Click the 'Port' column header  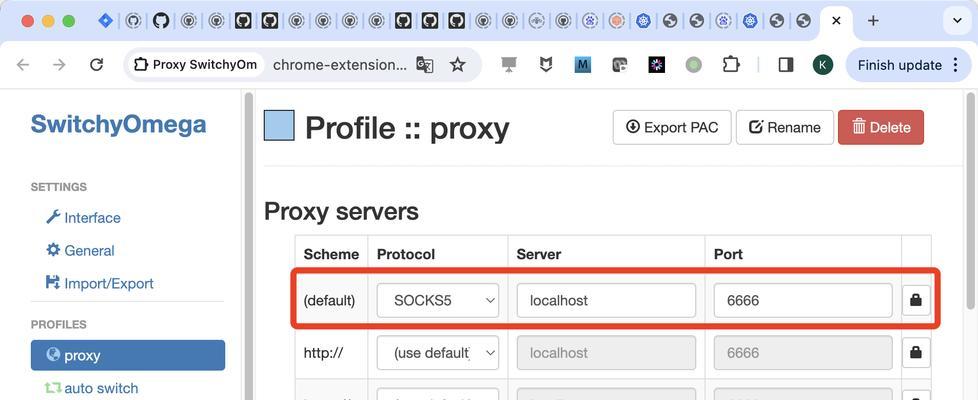(729, 254)
